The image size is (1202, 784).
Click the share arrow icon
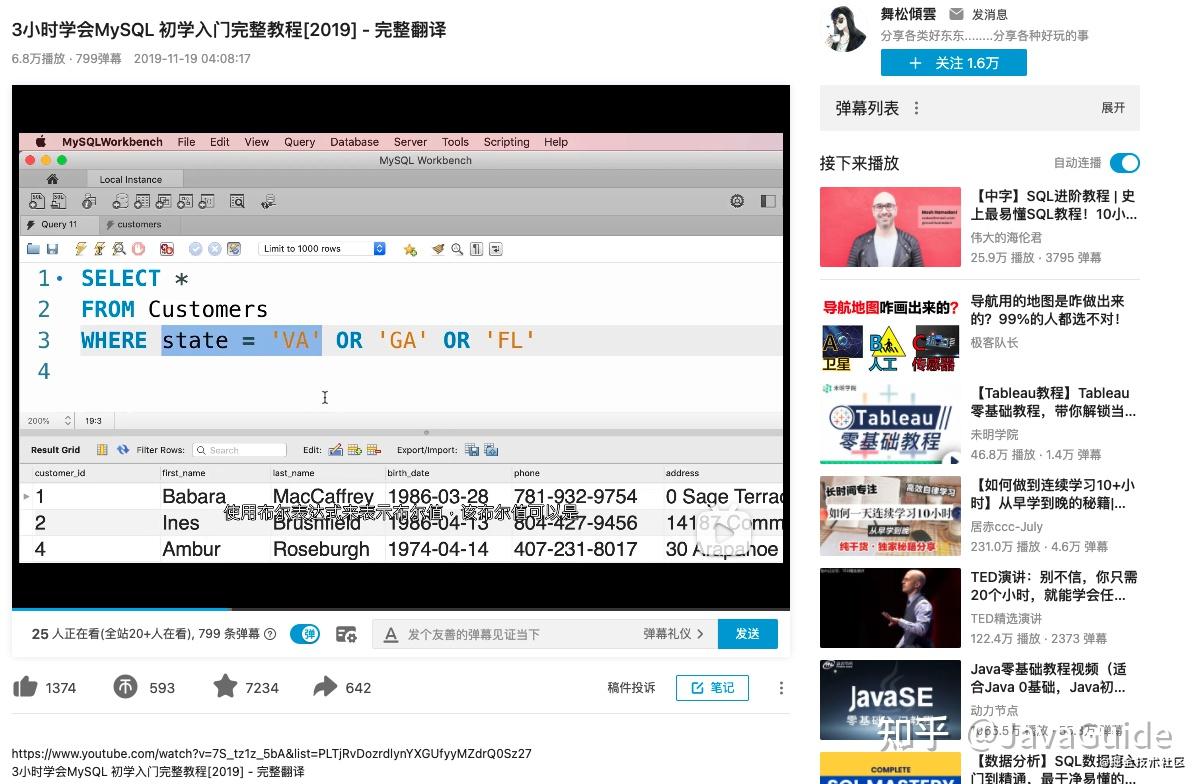pyautogui.click(x=325, y=687)
